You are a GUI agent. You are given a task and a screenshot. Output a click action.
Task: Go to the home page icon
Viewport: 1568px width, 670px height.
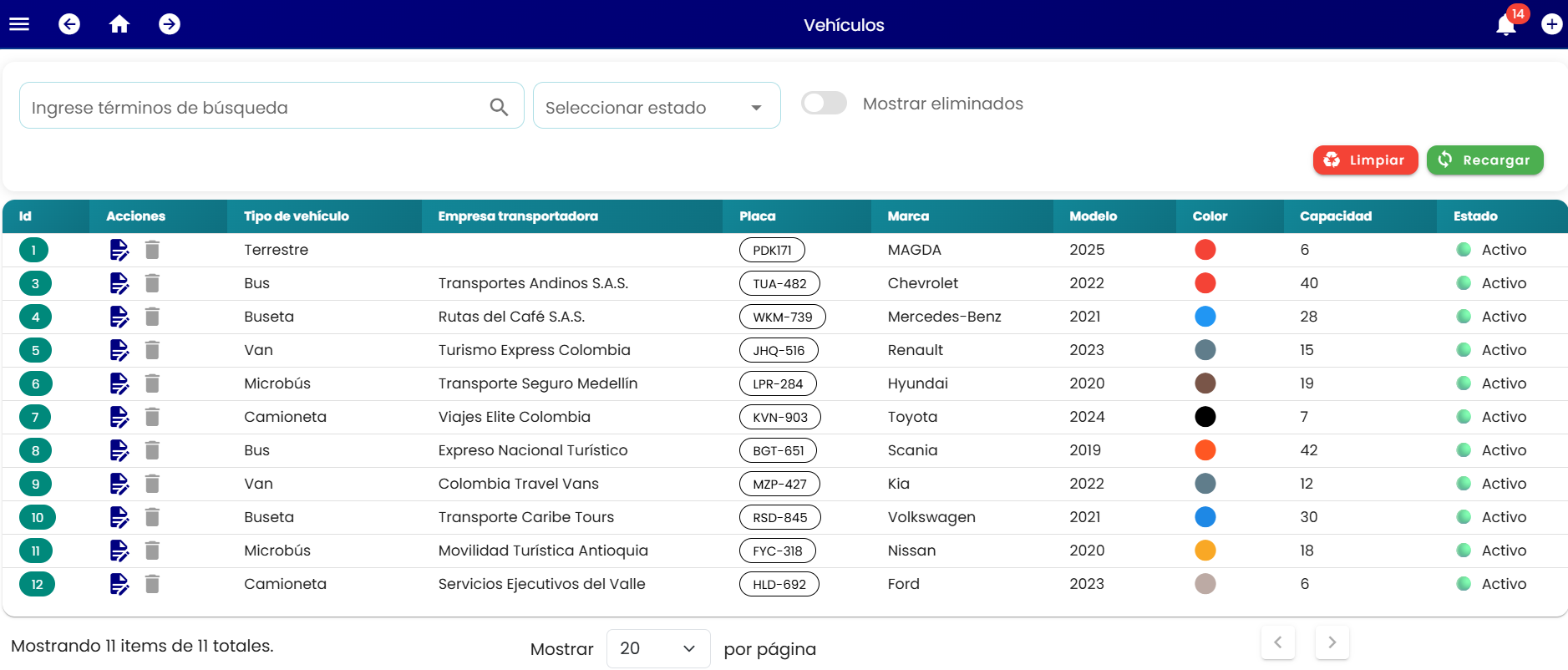119,24
